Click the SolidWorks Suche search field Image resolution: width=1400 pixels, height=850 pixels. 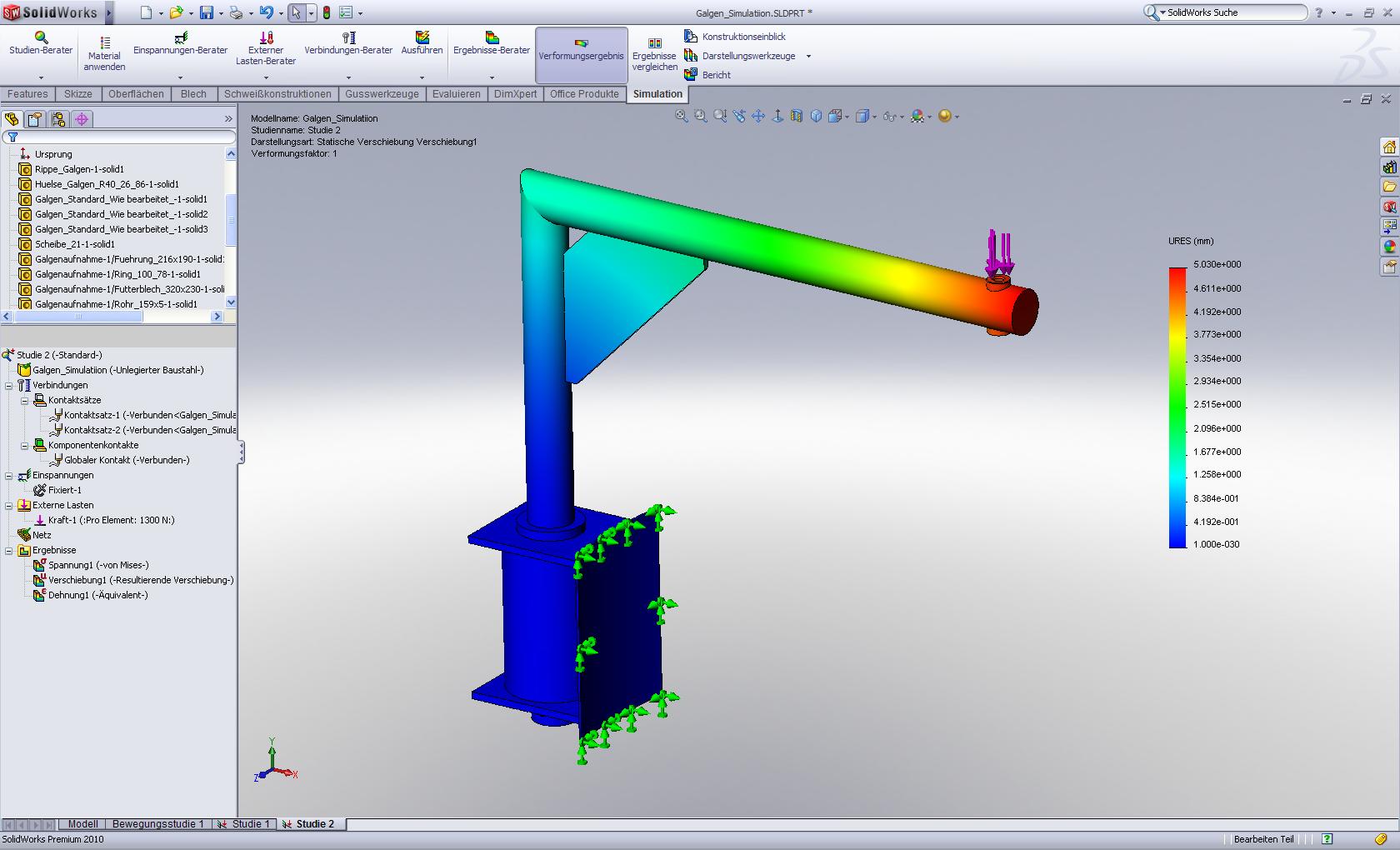pyautogui.click(x=1233, y=12)
